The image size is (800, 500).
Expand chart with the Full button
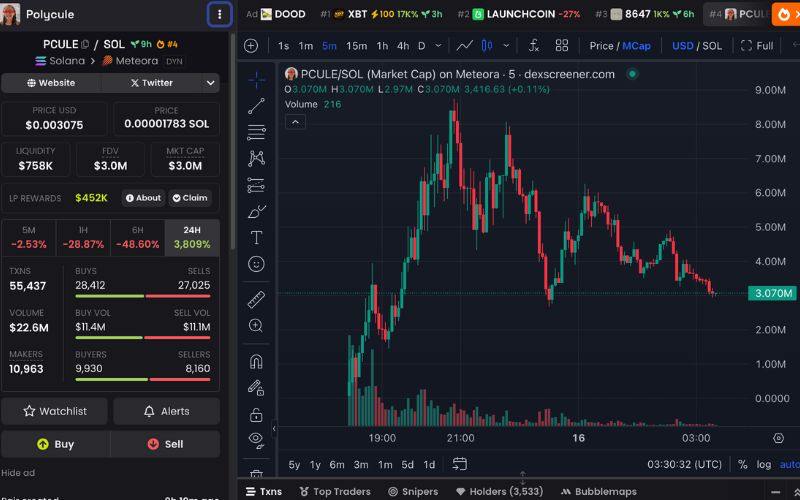[757, 46]
